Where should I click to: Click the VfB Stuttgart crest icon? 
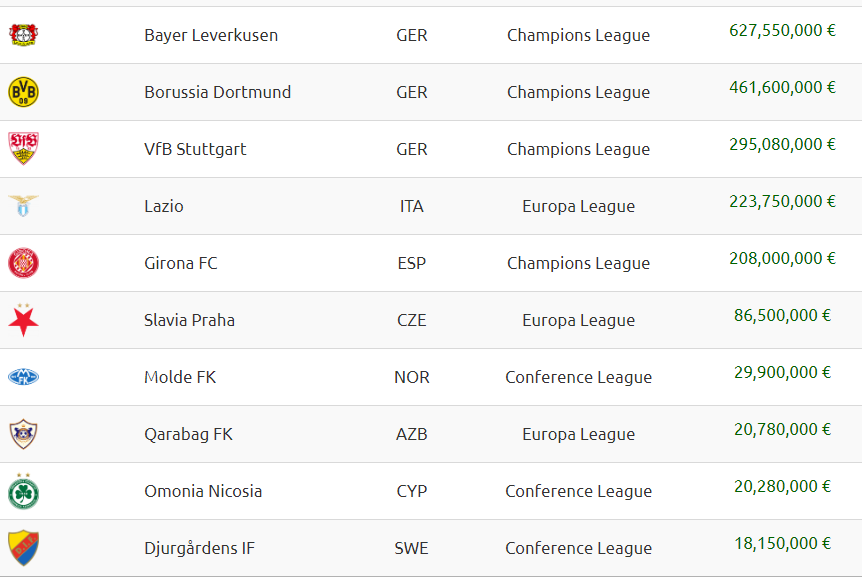pos(23,149)
